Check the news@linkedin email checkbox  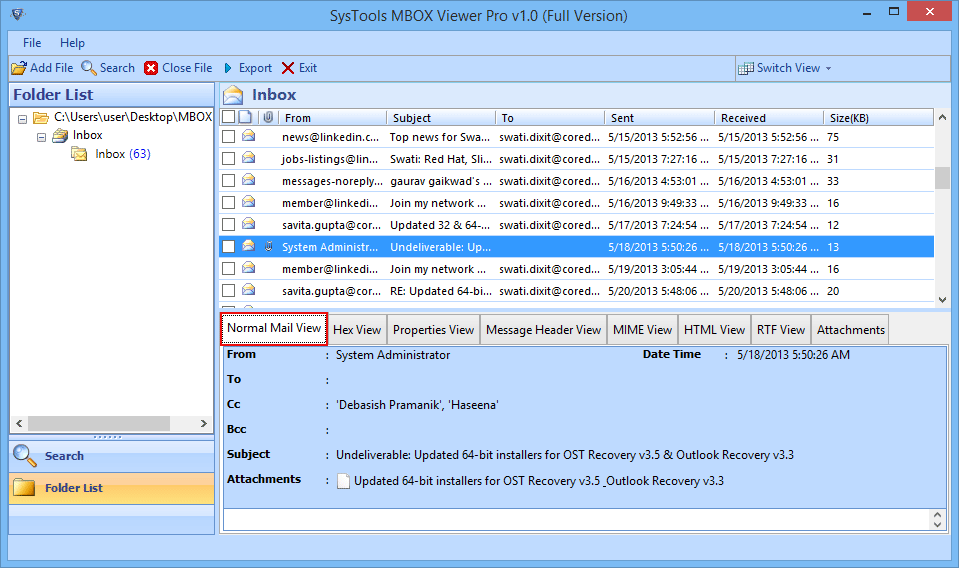point(229,136)
